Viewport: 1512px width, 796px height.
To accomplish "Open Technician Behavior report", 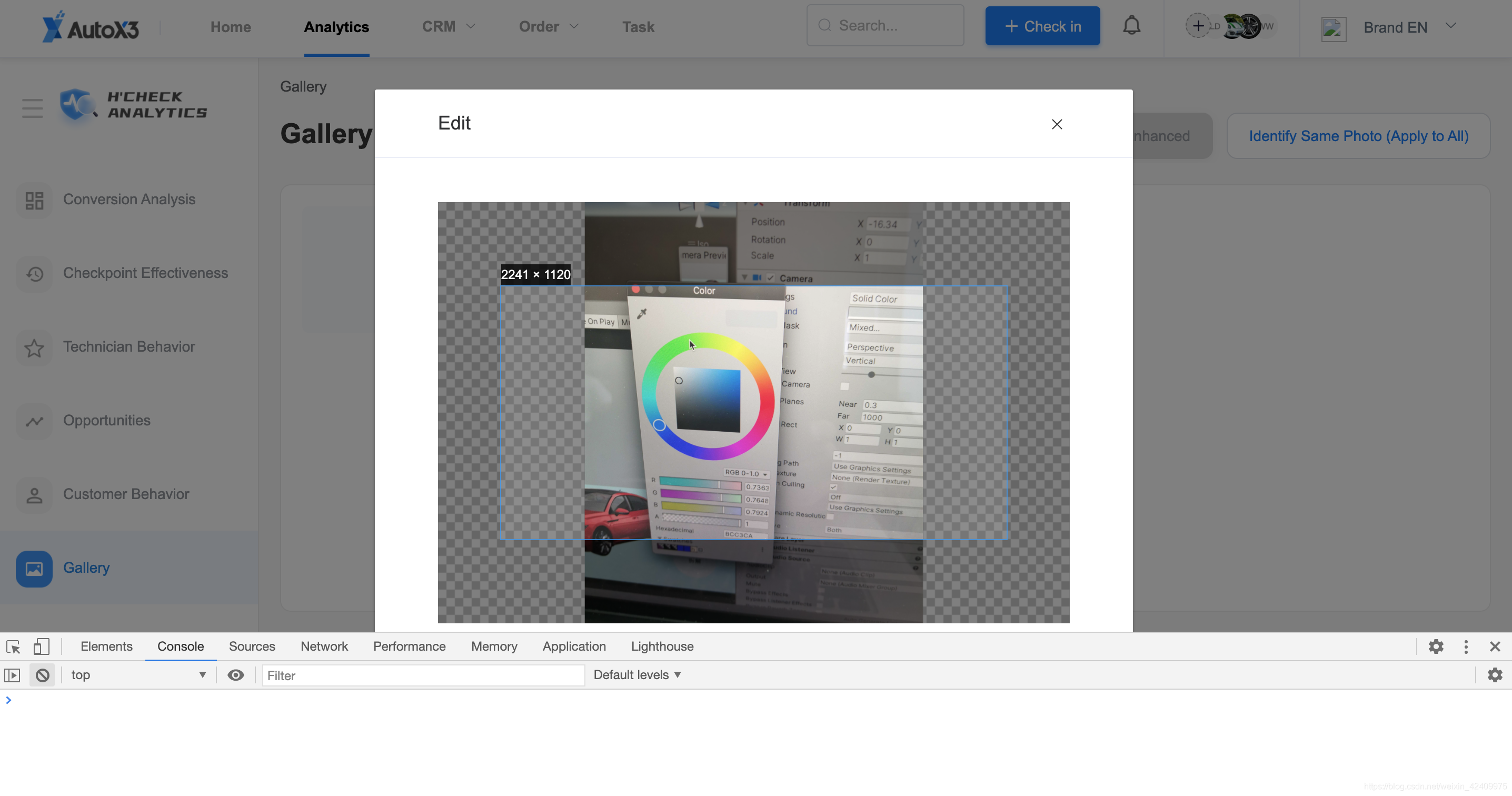I will [129, 347].
